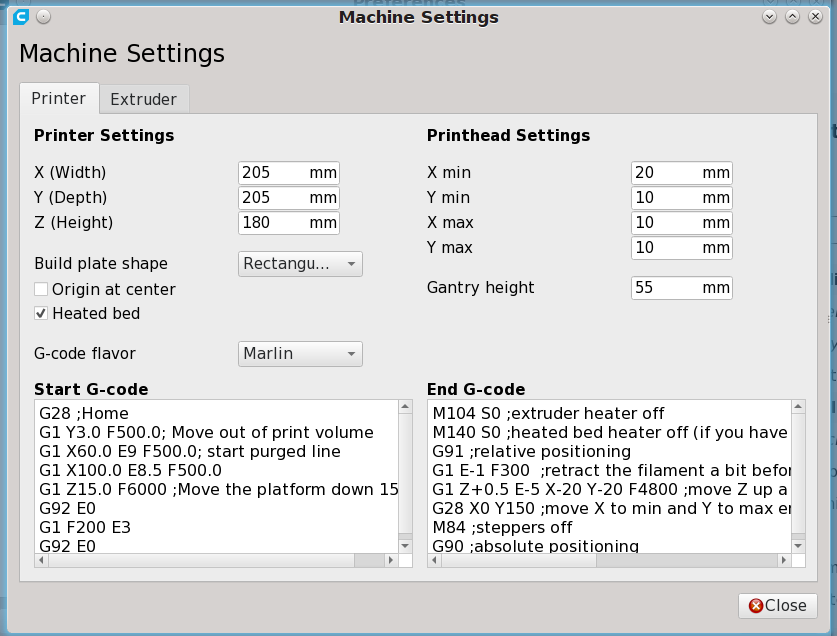
Task: Click in the Start G-code 'G28 ;Home' line
Action: 84,413
